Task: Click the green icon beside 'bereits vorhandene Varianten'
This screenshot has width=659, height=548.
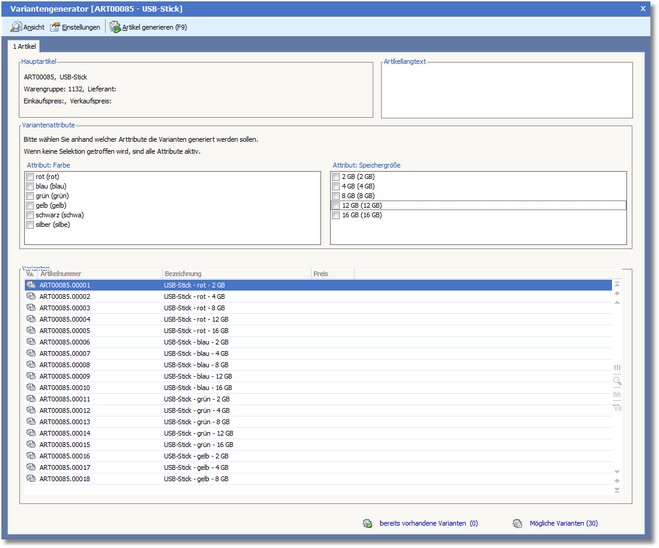Action: tap(367, 523)
